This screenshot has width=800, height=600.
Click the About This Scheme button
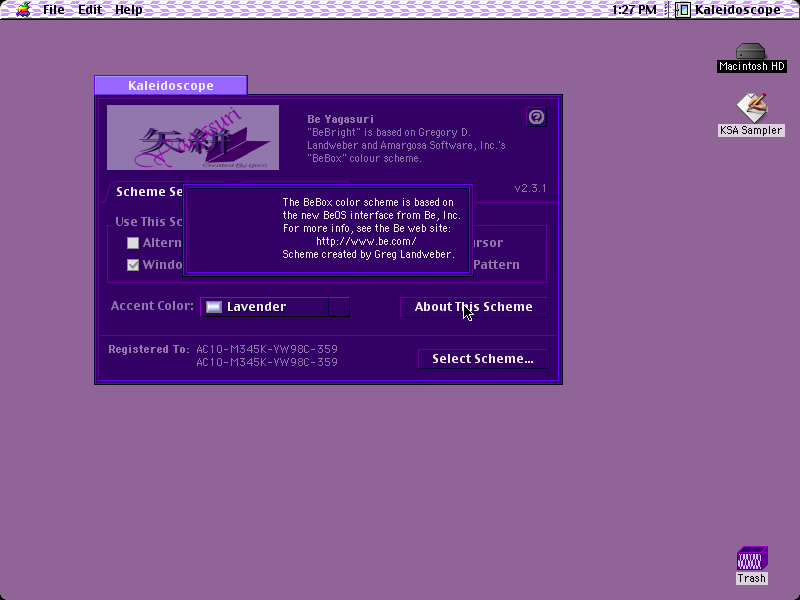tap(473, 307)
